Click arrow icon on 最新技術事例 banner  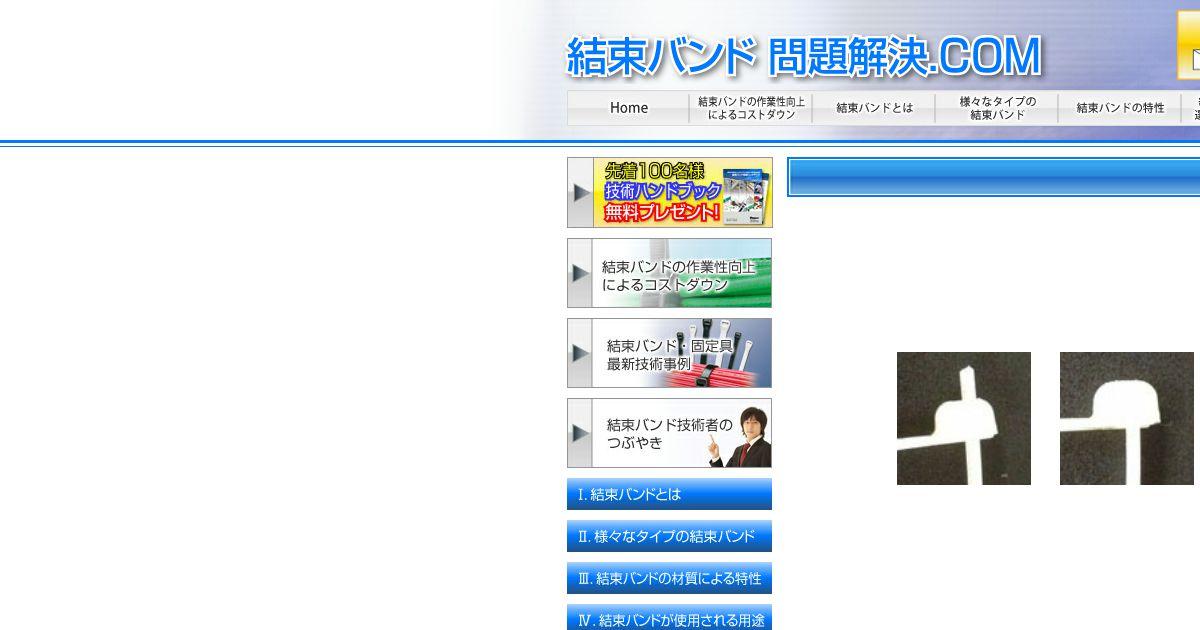point(580,353)
